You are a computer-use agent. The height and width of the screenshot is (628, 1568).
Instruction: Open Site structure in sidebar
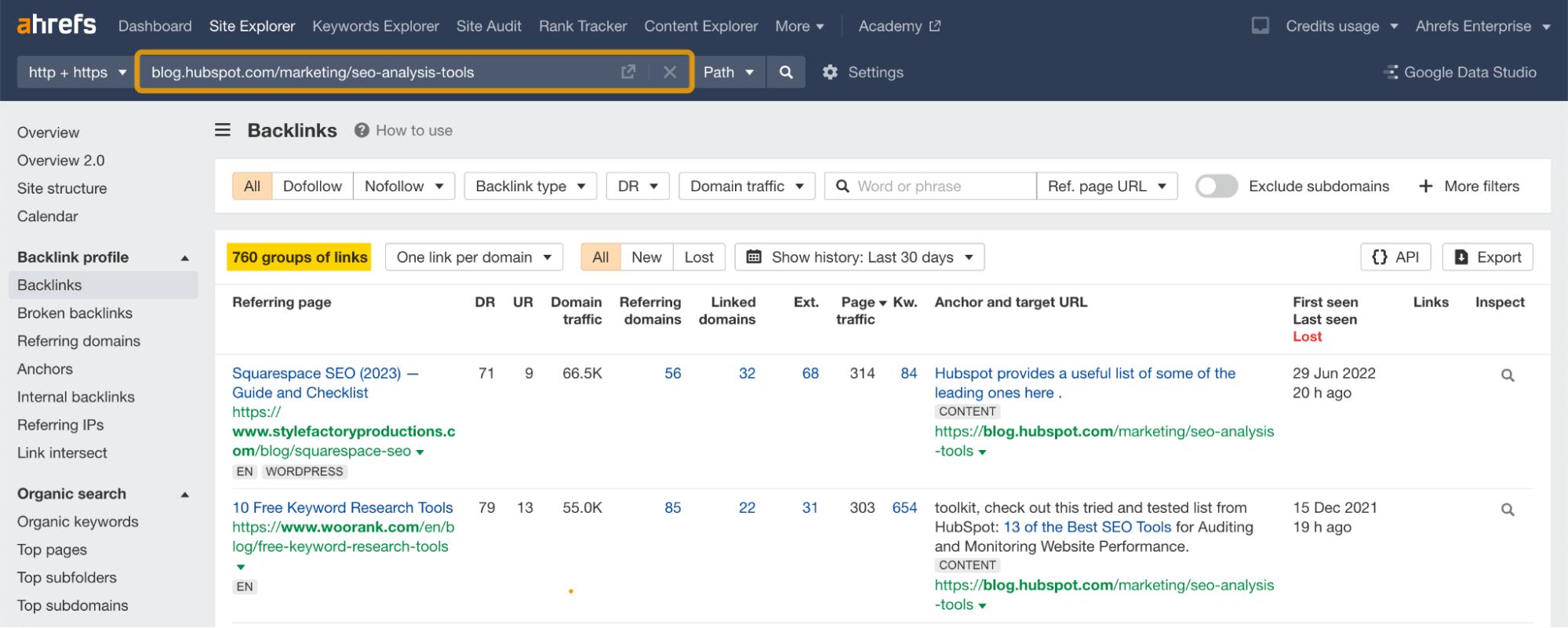tap(62, 188)
